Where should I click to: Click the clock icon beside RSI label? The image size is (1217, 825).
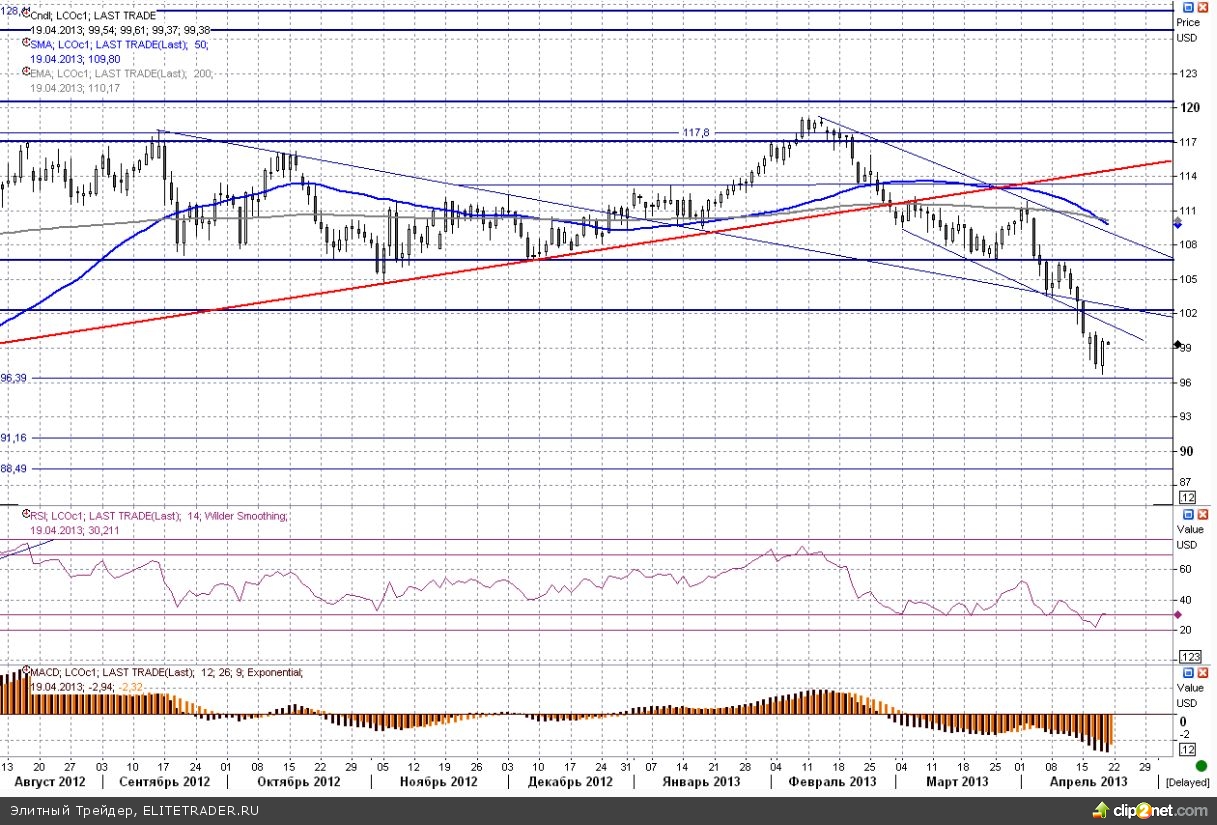[25, 516]
